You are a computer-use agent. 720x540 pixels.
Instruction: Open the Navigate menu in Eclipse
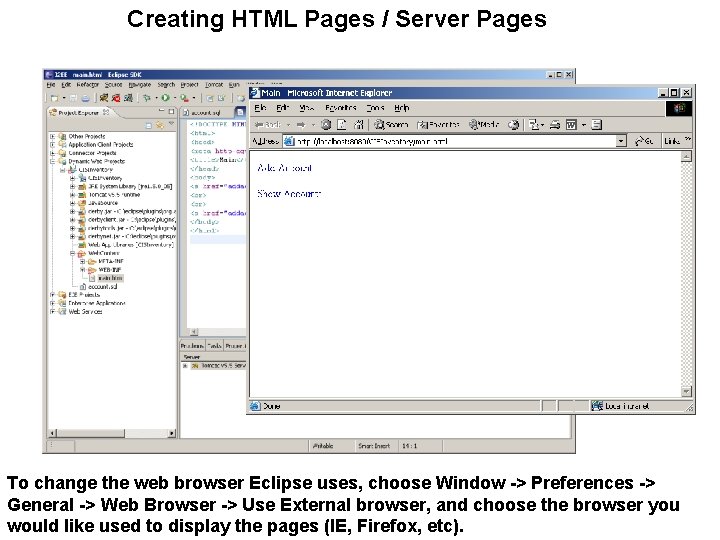click(x=140, y=84)
